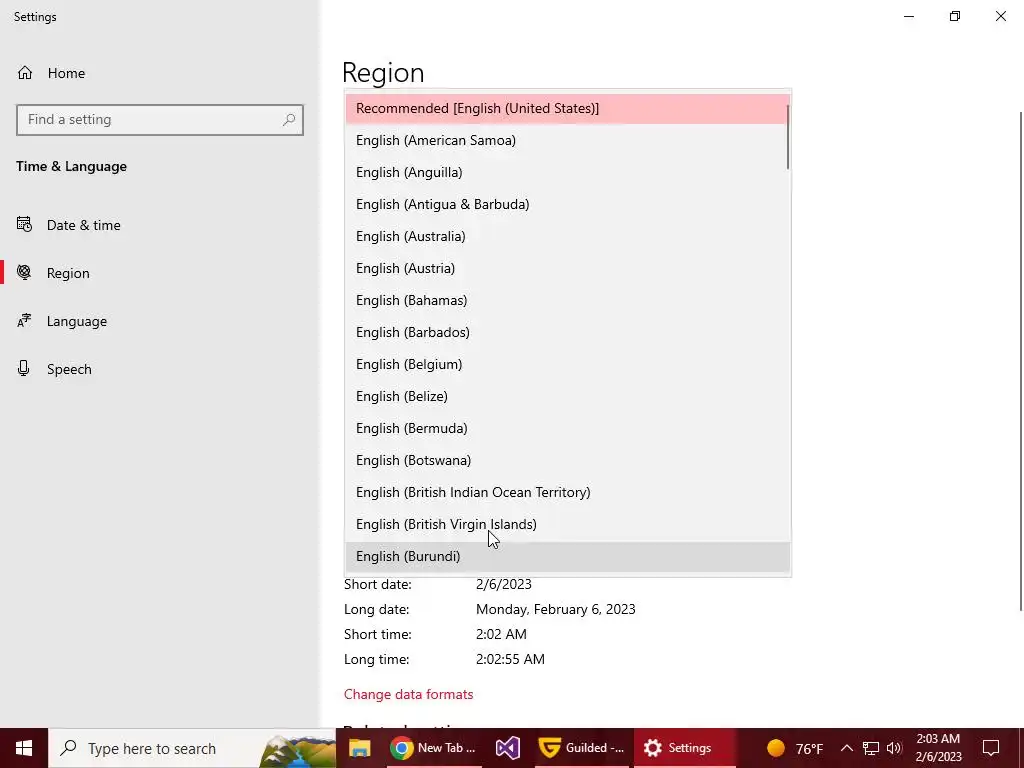Open the Home settings page icon
Viewport: 1024px width, 768px height.
tap(25, 72)
